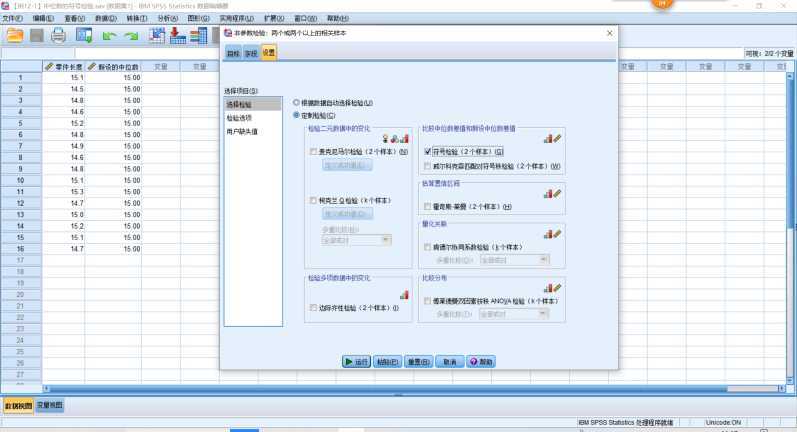797x432 pixels.
Task: Uncheck 符号检验 (2个样本) box
Action: [x=427, y=151]
